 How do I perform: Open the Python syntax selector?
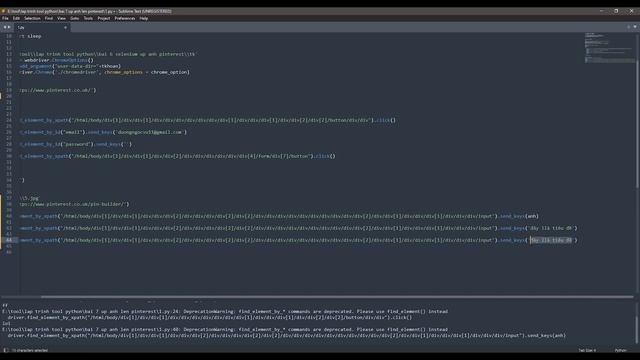(x=621, y=350)
